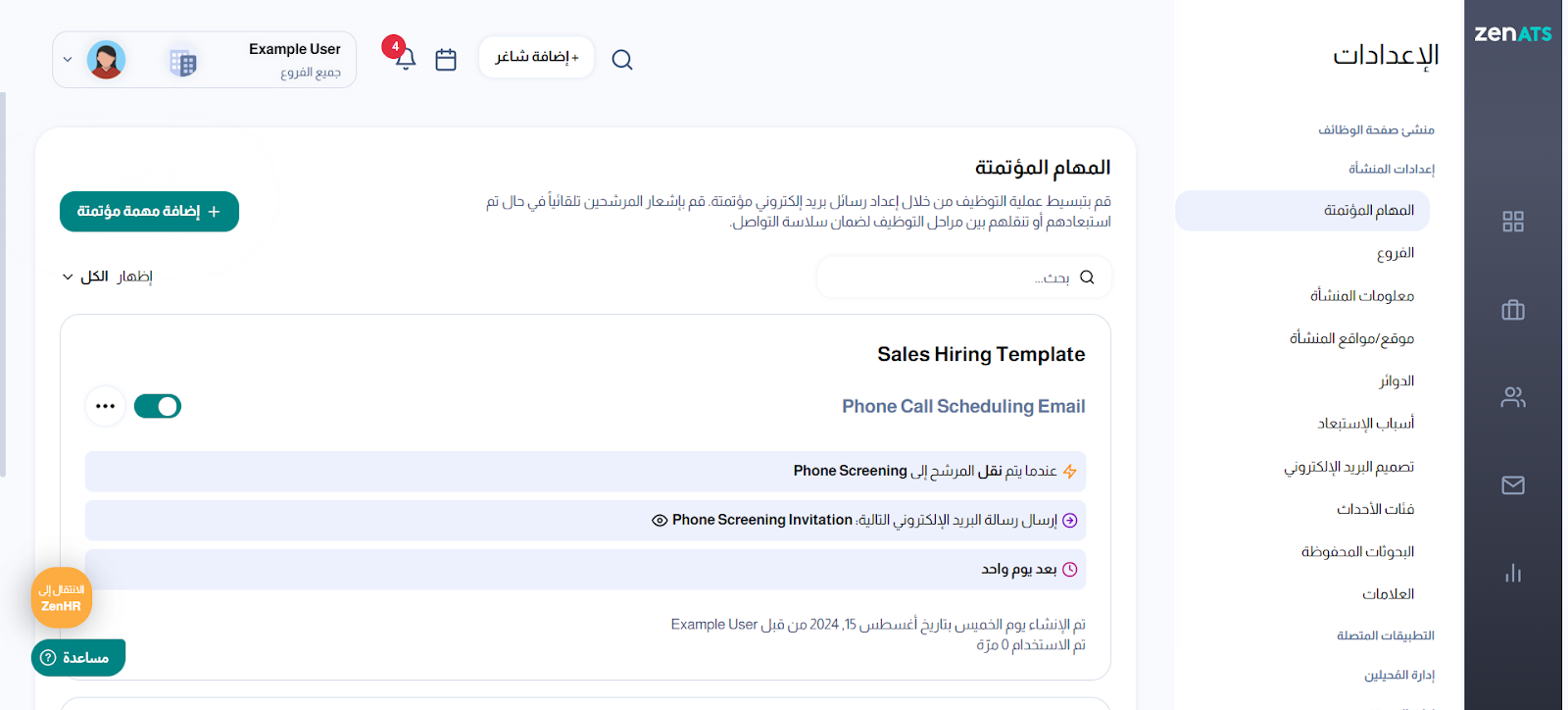Click the eye preview icon beside Phone Screening Invitation
The width and height of the screenshot is (1568, 710).
coord(660,521)
